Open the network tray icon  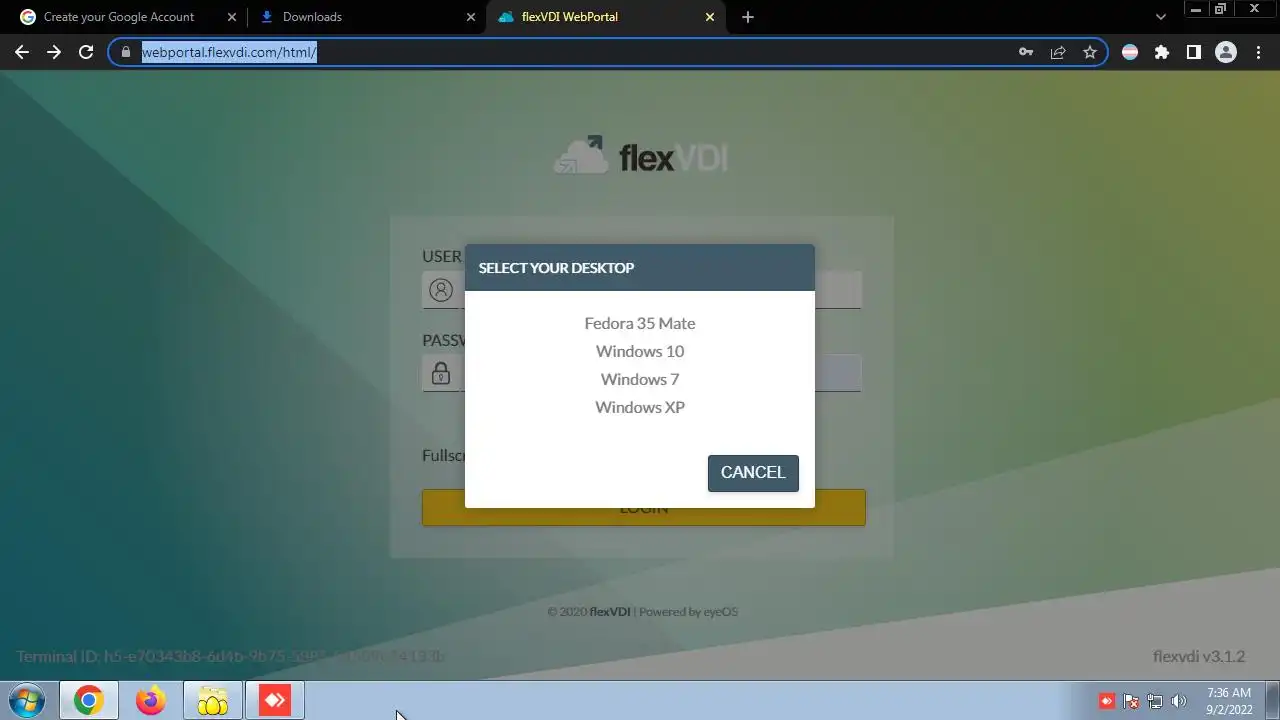(1155, 701)
